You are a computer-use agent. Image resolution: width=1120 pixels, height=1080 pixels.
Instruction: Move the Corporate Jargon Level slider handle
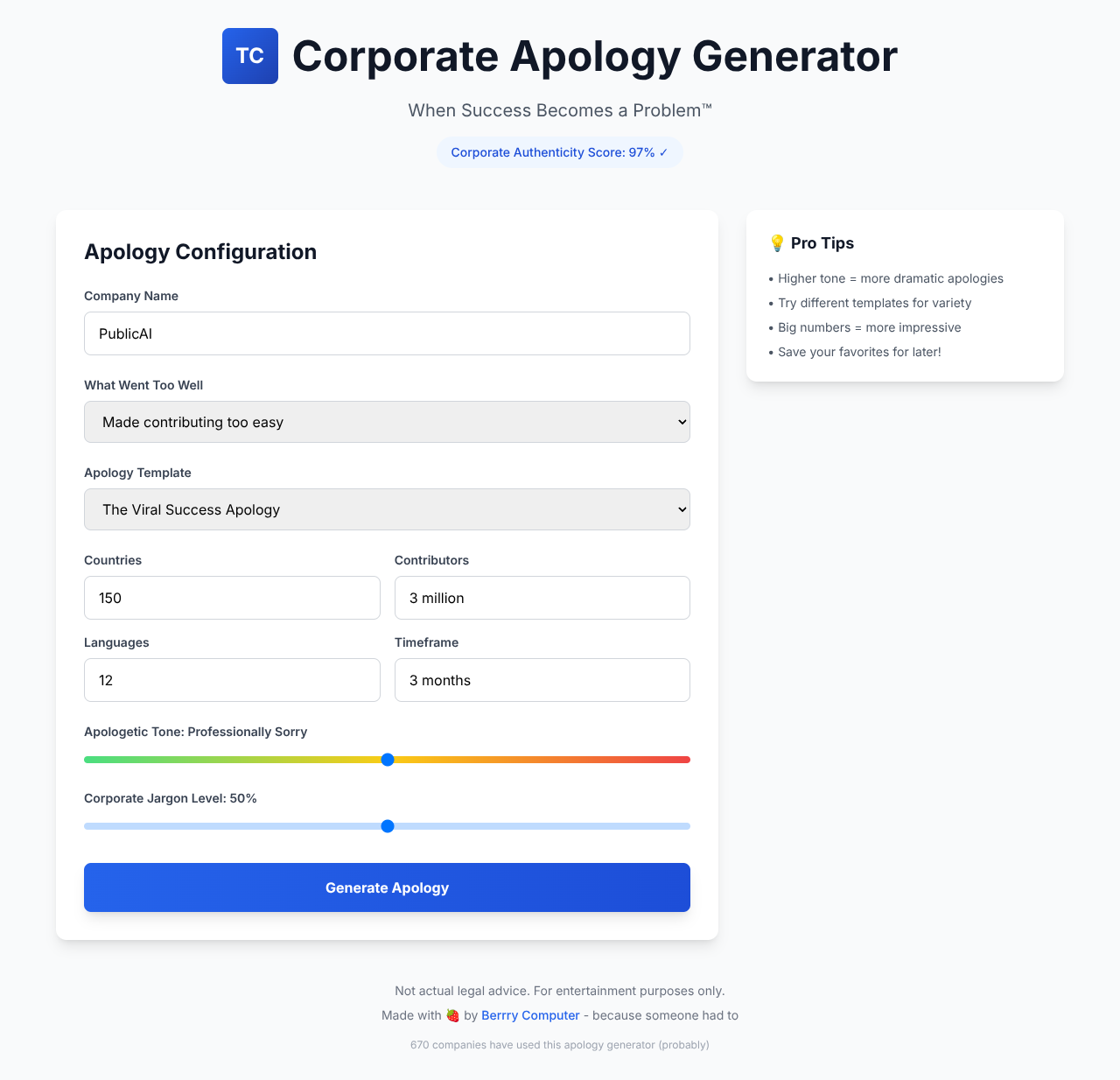387,825
